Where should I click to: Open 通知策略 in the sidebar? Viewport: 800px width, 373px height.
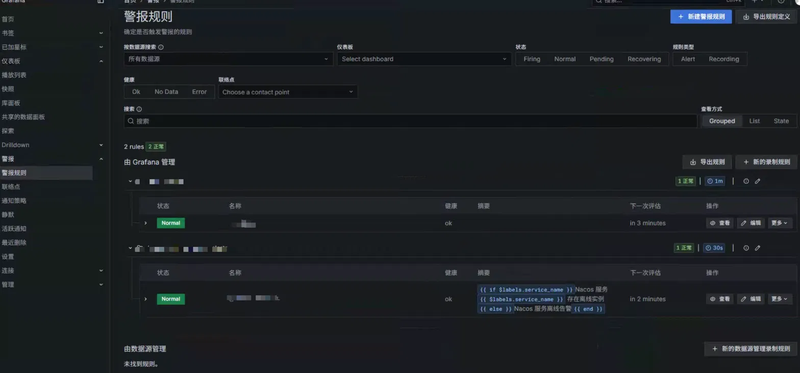click(x=14, y=201)
